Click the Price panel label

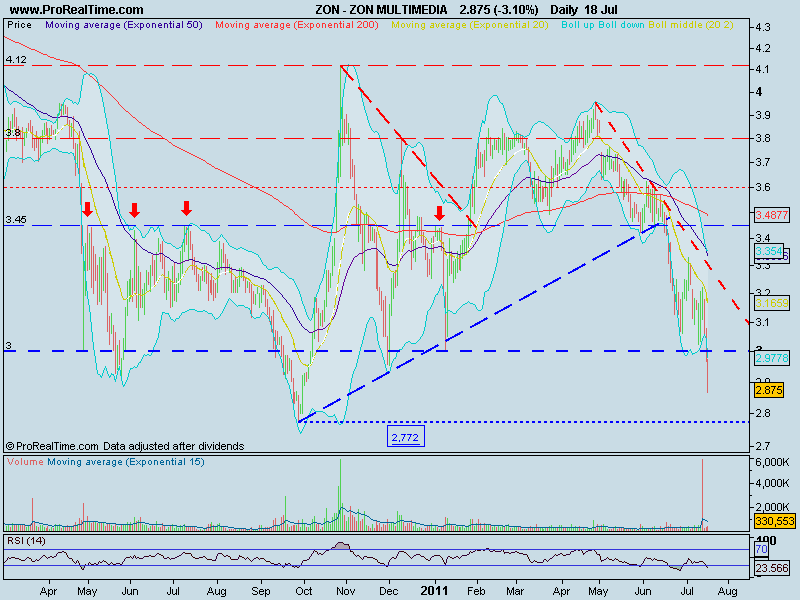19,24
